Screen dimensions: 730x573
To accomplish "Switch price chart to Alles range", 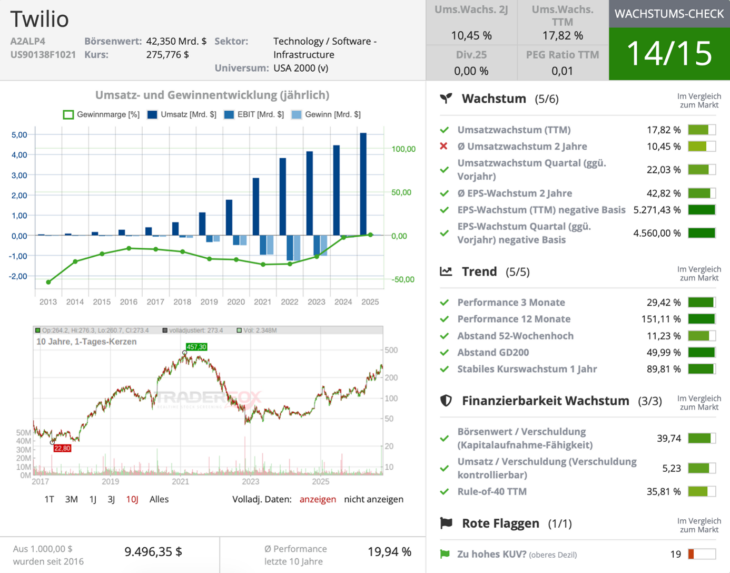I will pos(159,499).
